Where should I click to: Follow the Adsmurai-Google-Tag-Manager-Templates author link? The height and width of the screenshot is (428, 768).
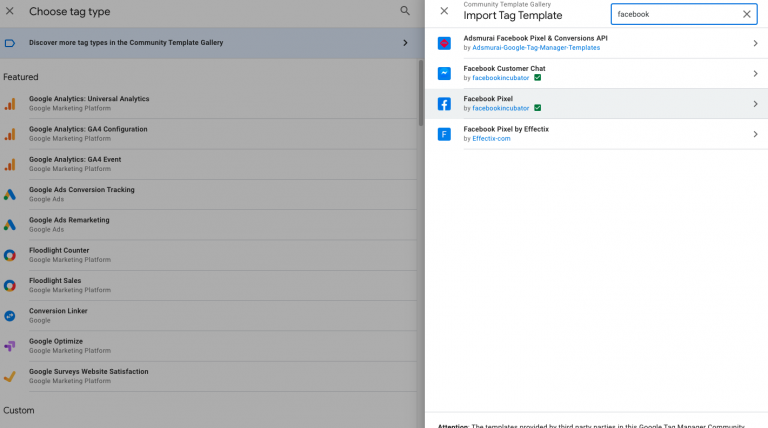coord(536,48)
